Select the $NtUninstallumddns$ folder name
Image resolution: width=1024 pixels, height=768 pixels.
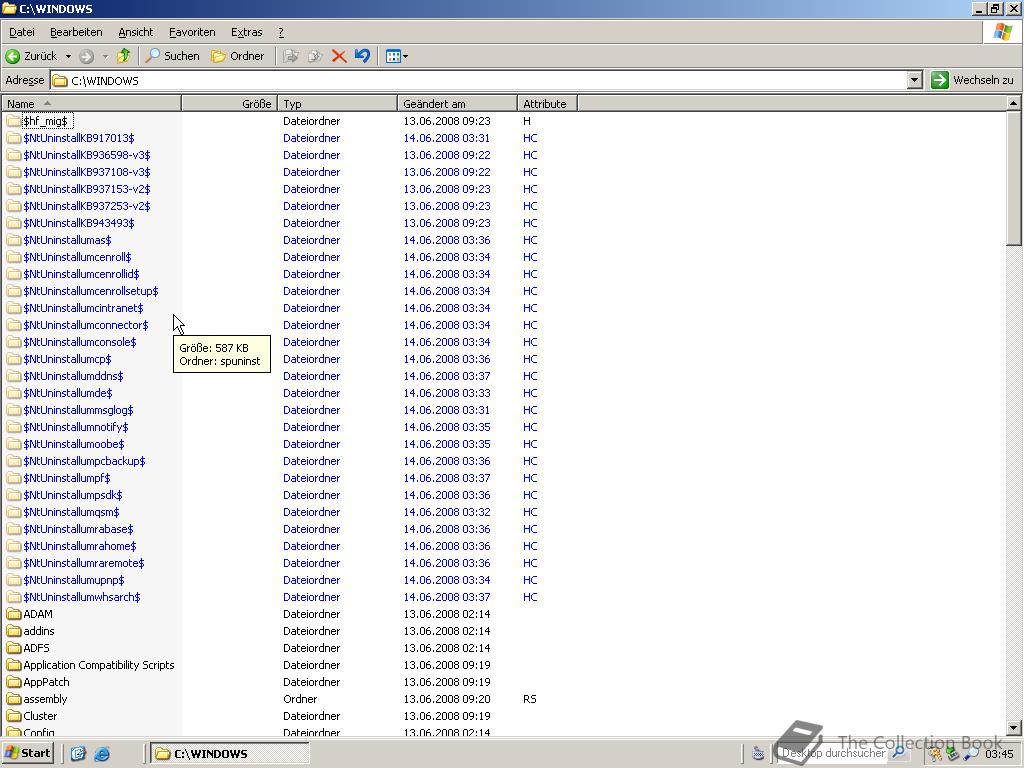coord(73,376)
